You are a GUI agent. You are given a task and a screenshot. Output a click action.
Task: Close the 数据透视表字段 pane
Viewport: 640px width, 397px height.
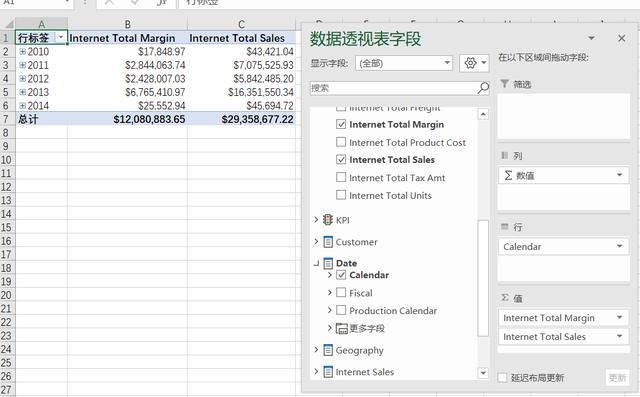click(x=621, y=38)
